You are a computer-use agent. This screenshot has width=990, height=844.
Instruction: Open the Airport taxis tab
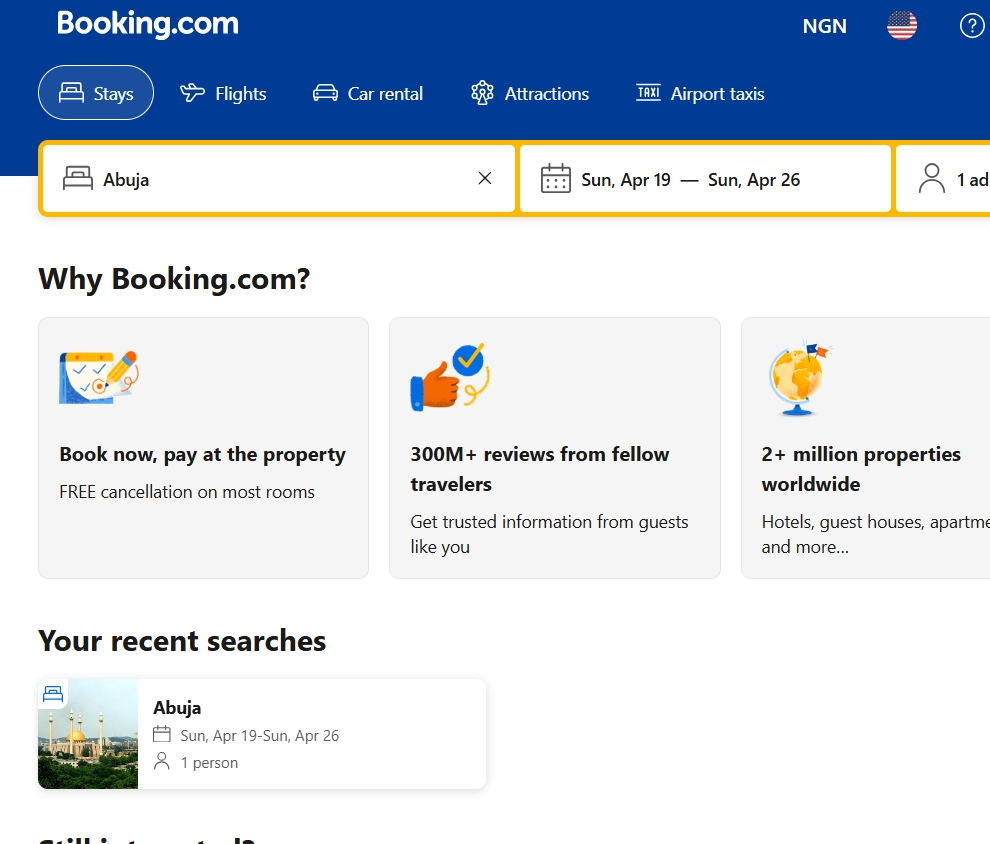(700, 93)
